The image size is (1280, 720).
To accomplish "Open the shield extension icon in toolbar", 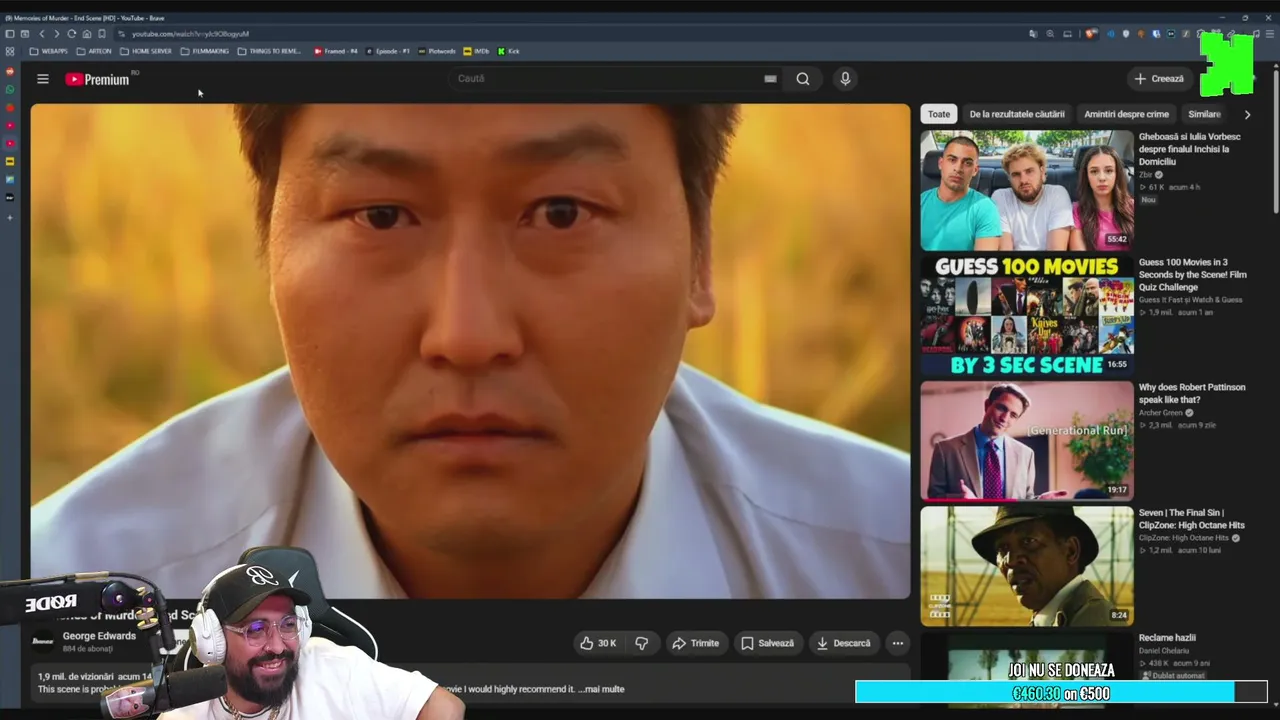I will 1126,34.
